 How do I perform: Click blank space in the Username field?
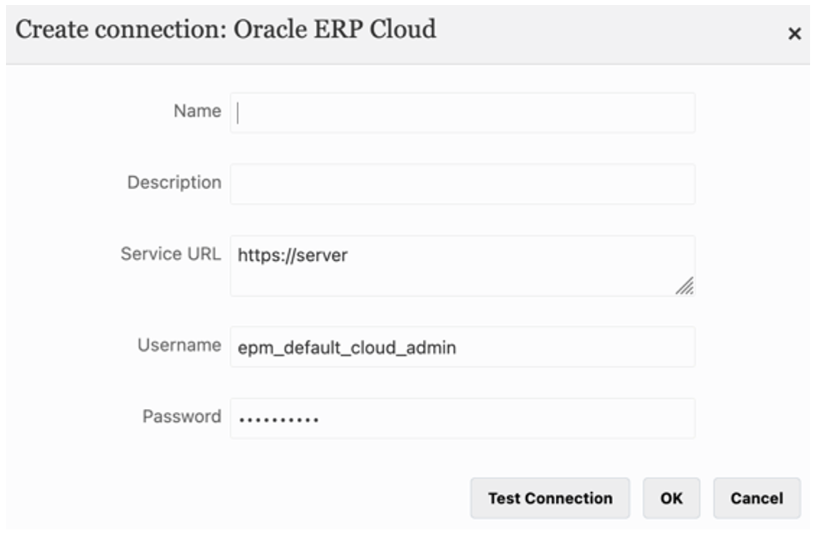pos(580,347)
